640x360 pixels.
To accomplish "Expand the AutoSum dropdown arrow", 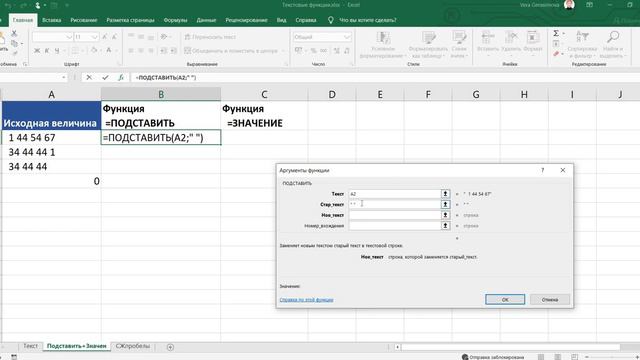I will (564, 33).
